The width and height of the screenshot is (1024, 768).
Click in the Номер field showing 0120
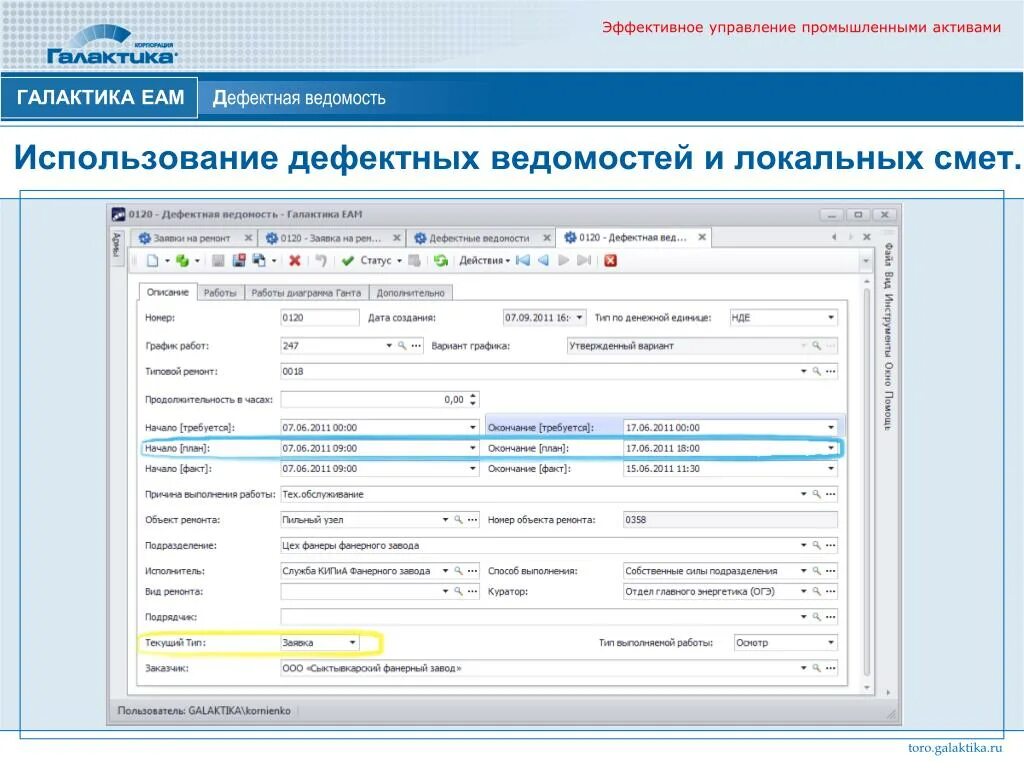click(x=318, y=317)
